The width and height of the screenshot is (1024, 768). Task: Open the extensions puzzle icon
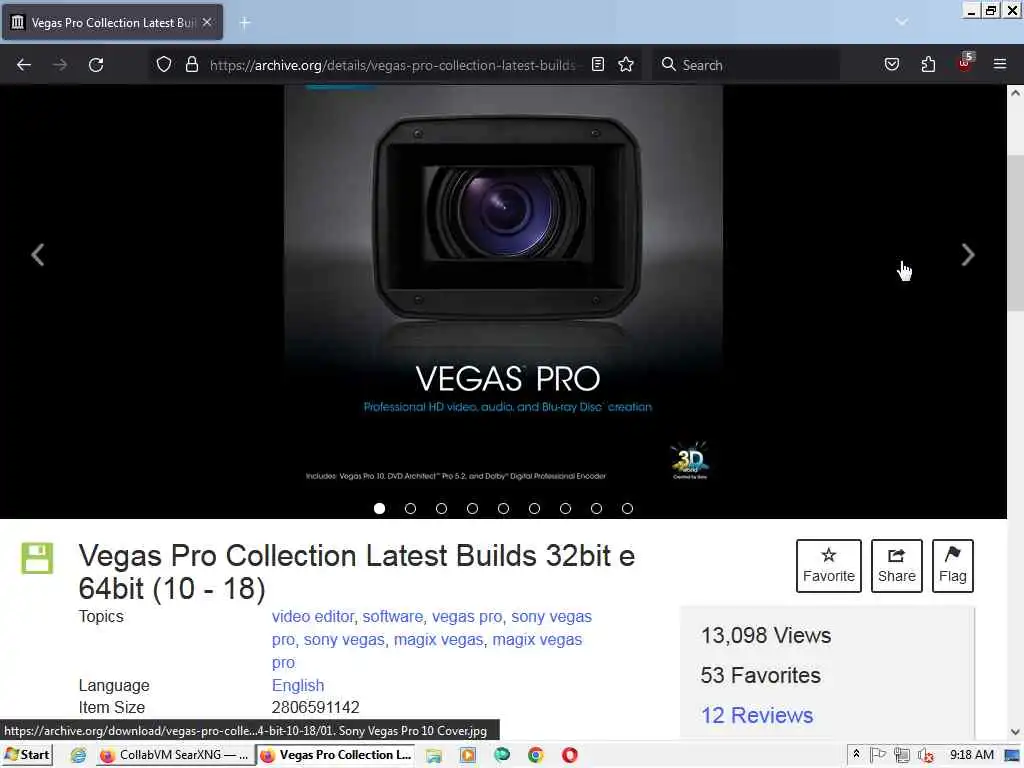click(928, 64)
